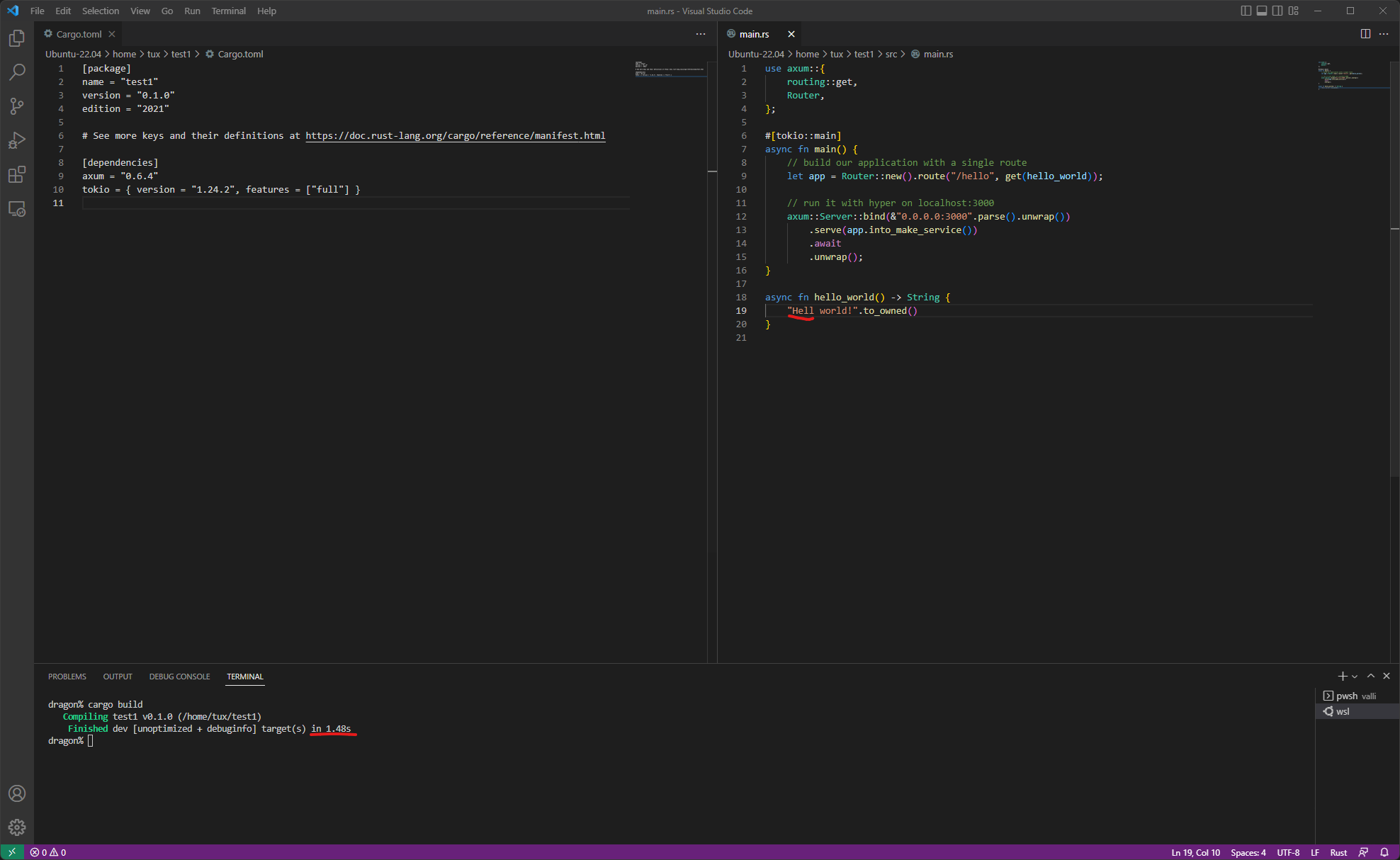Image resolution: width=1400 pixels, height=860 pixels.
Task: Open the Manage gear icon
Action: 17,827
